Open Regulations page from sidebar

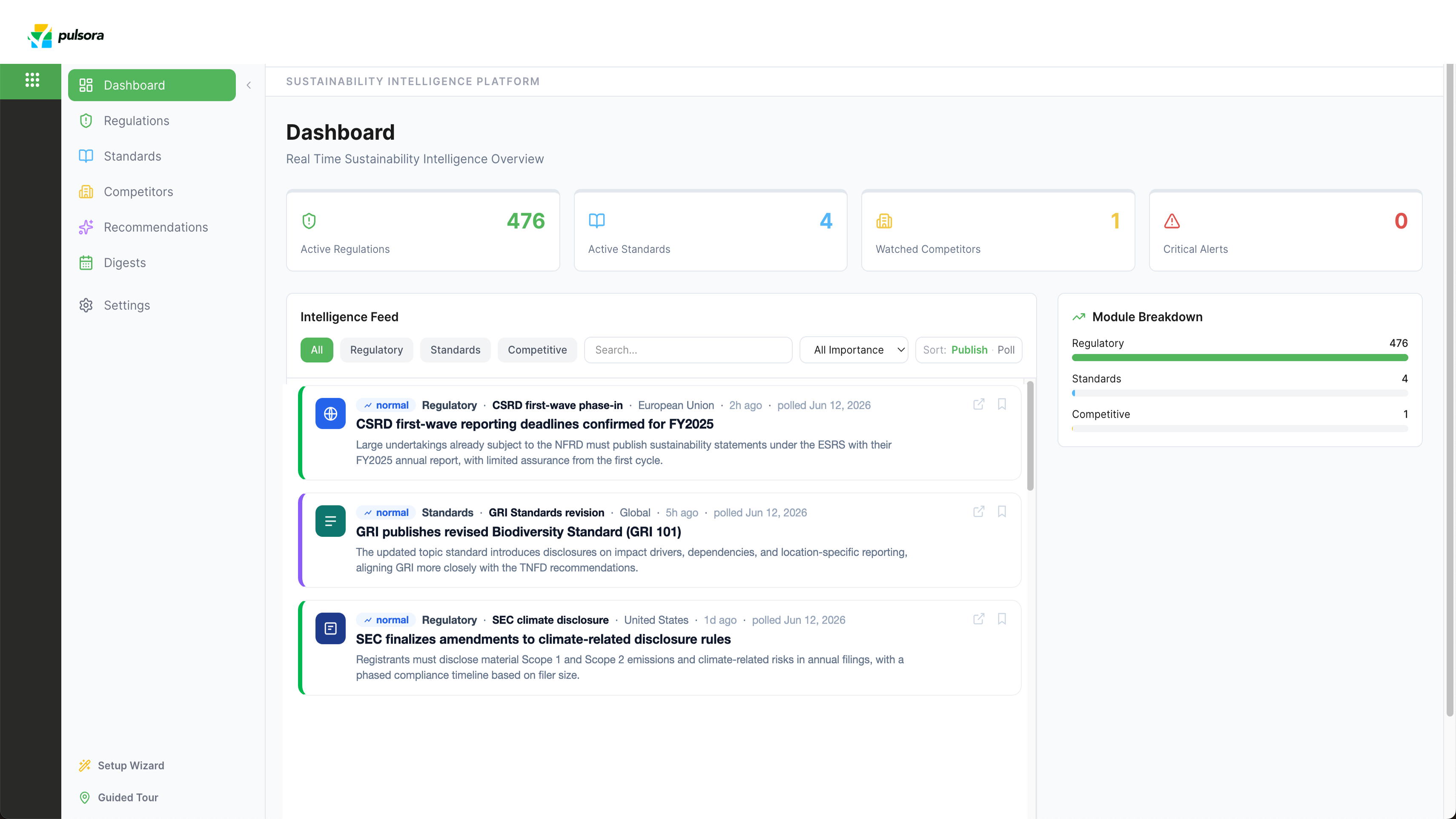coord(152,120)
